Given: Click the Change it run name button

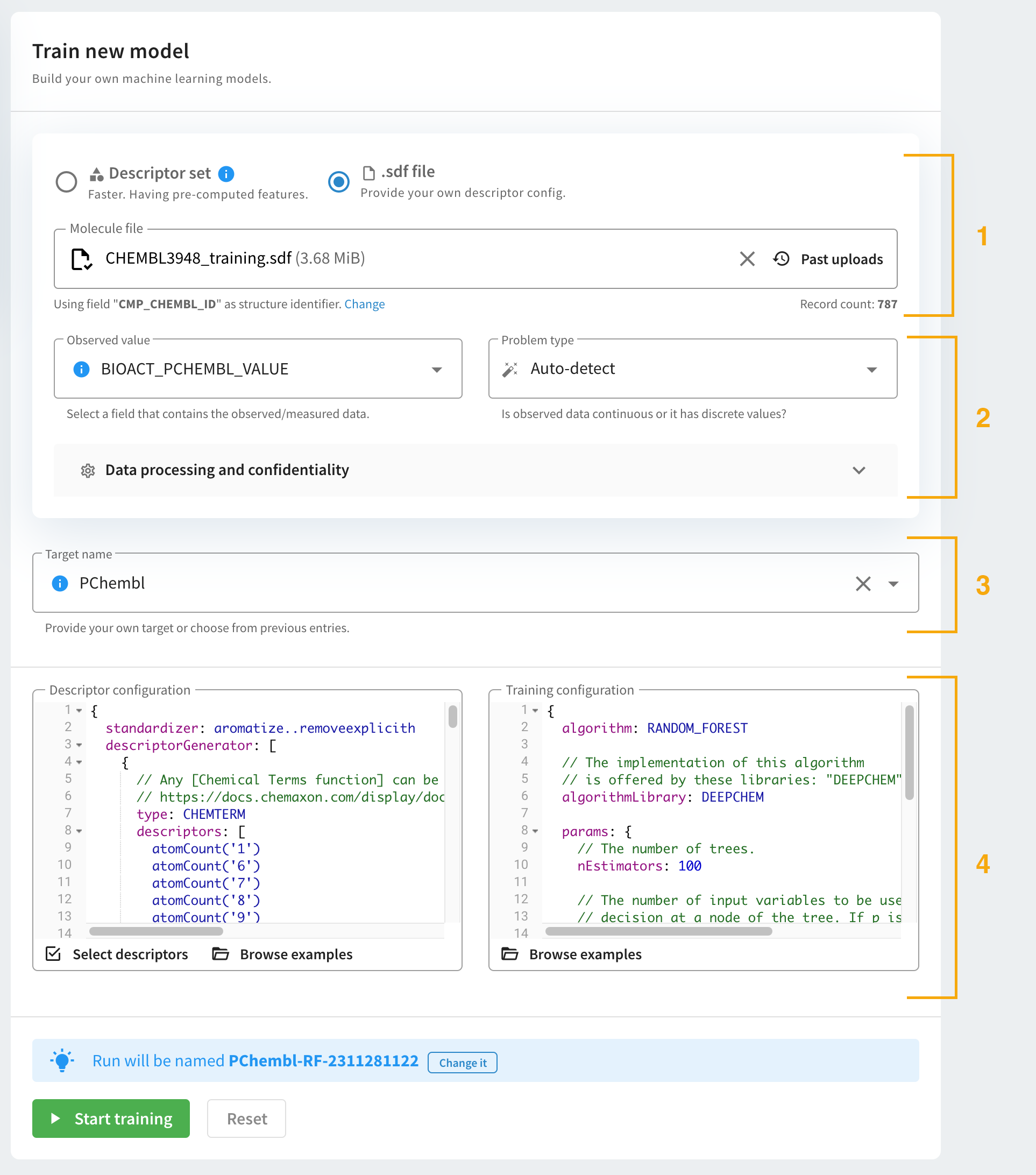Looking at the screenshot, I should pyautogui.click(x=462, y=1063).
